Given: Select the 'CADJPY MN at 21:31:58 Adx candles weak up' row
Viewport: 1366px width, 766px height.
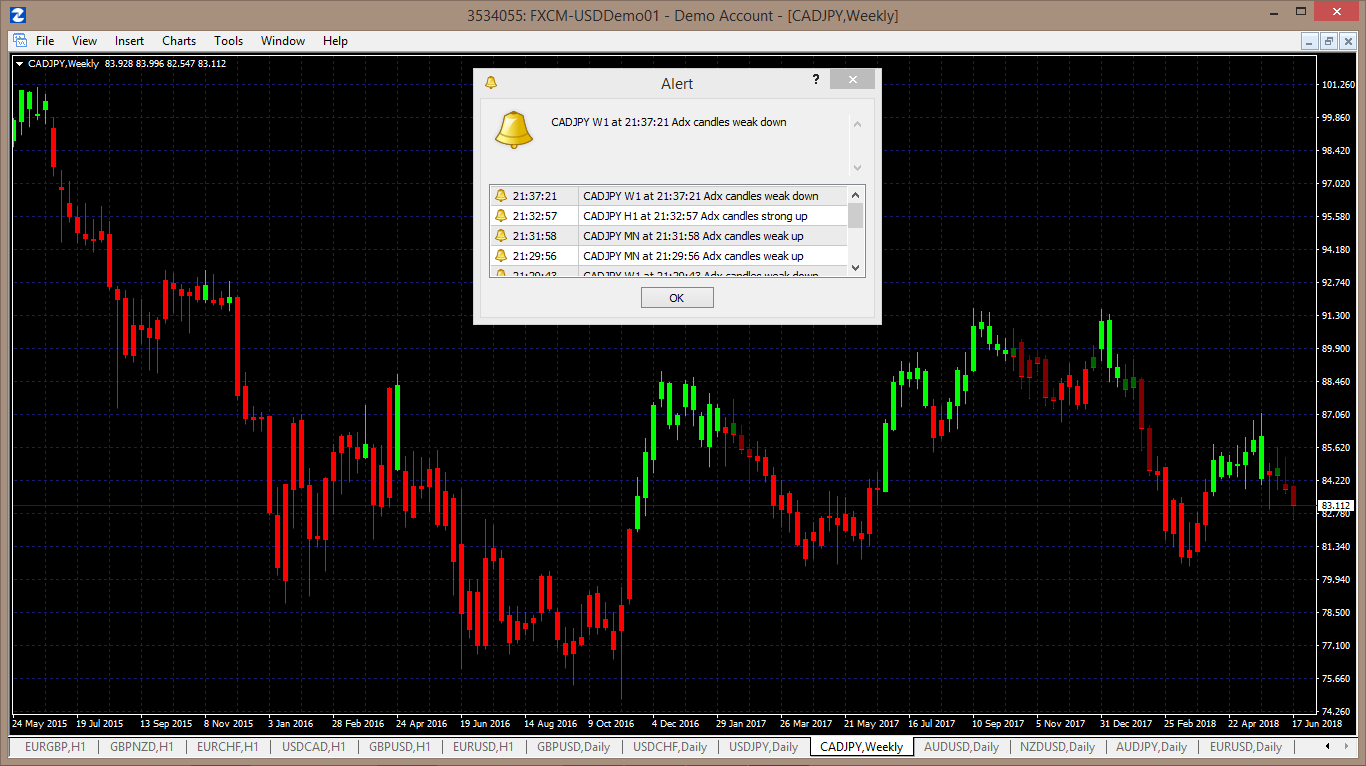Looking at the screenshot, I should tap(669, 236).
